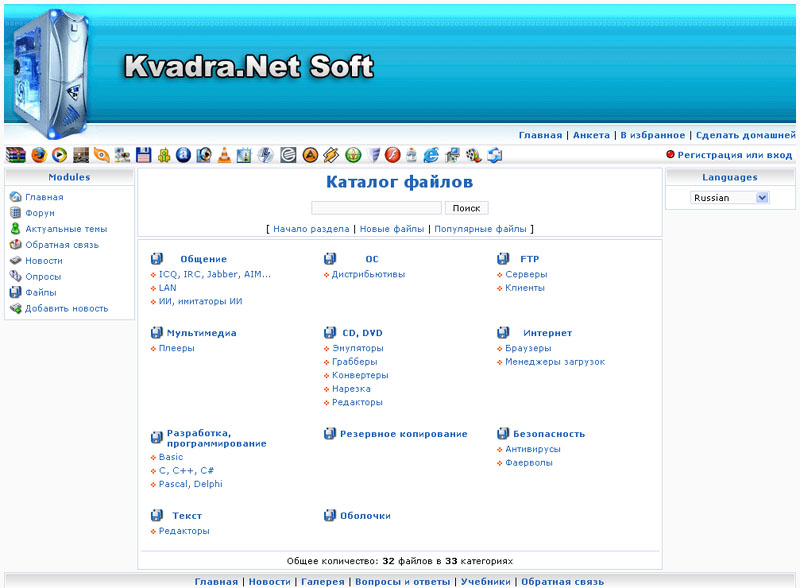Click Сделать домашней link

point(745,135)
